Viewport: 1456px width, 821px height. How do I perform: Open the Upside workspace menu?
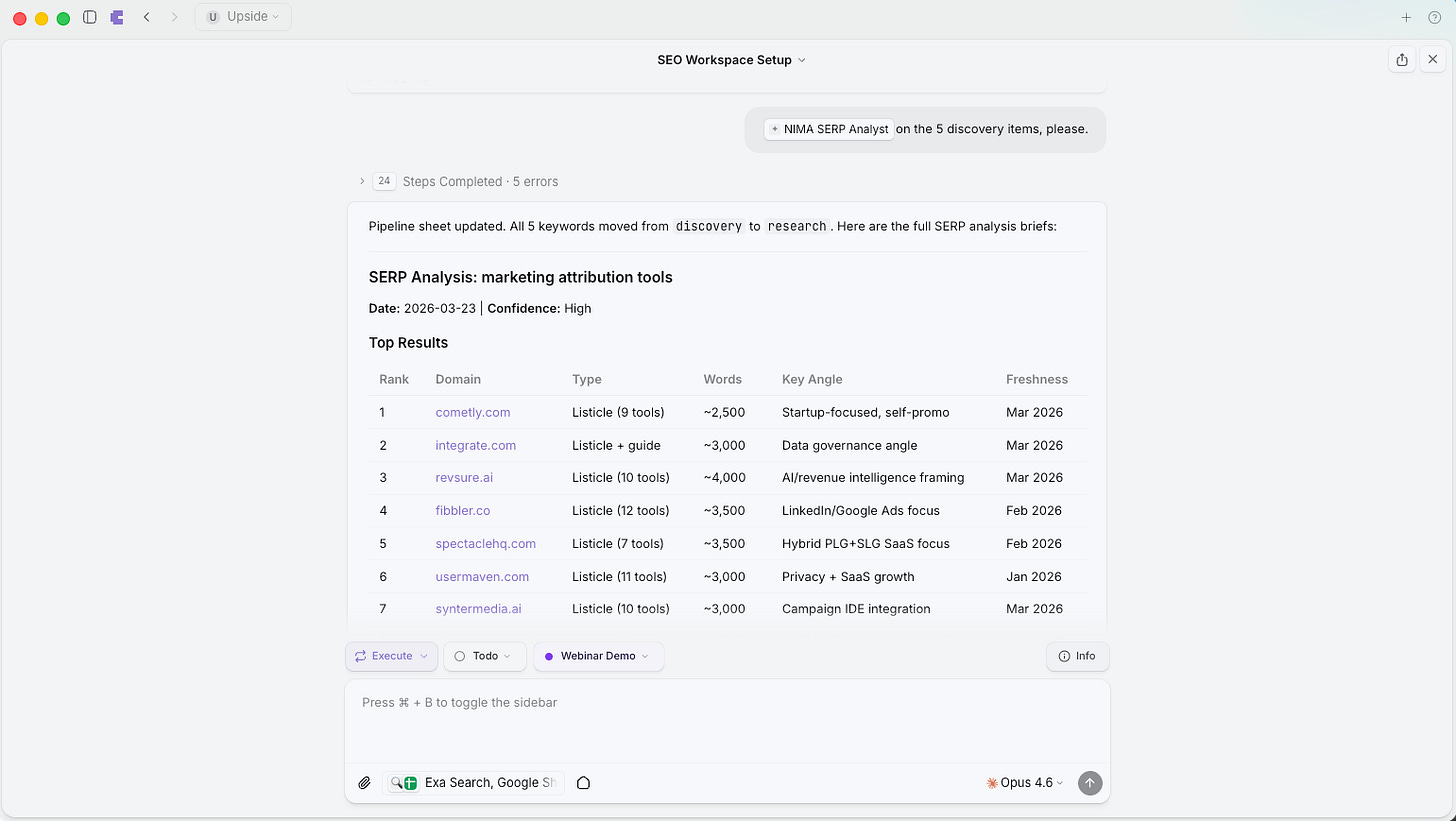(242, 16)
